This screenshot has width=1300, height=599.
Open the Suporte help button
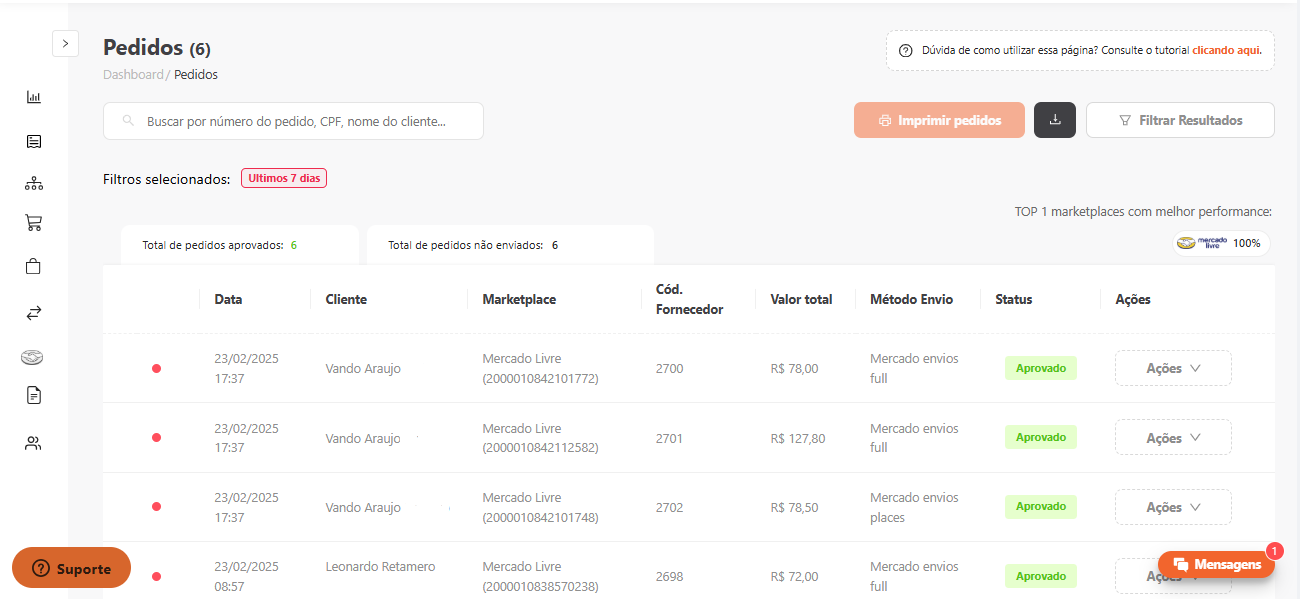(71, 568)
